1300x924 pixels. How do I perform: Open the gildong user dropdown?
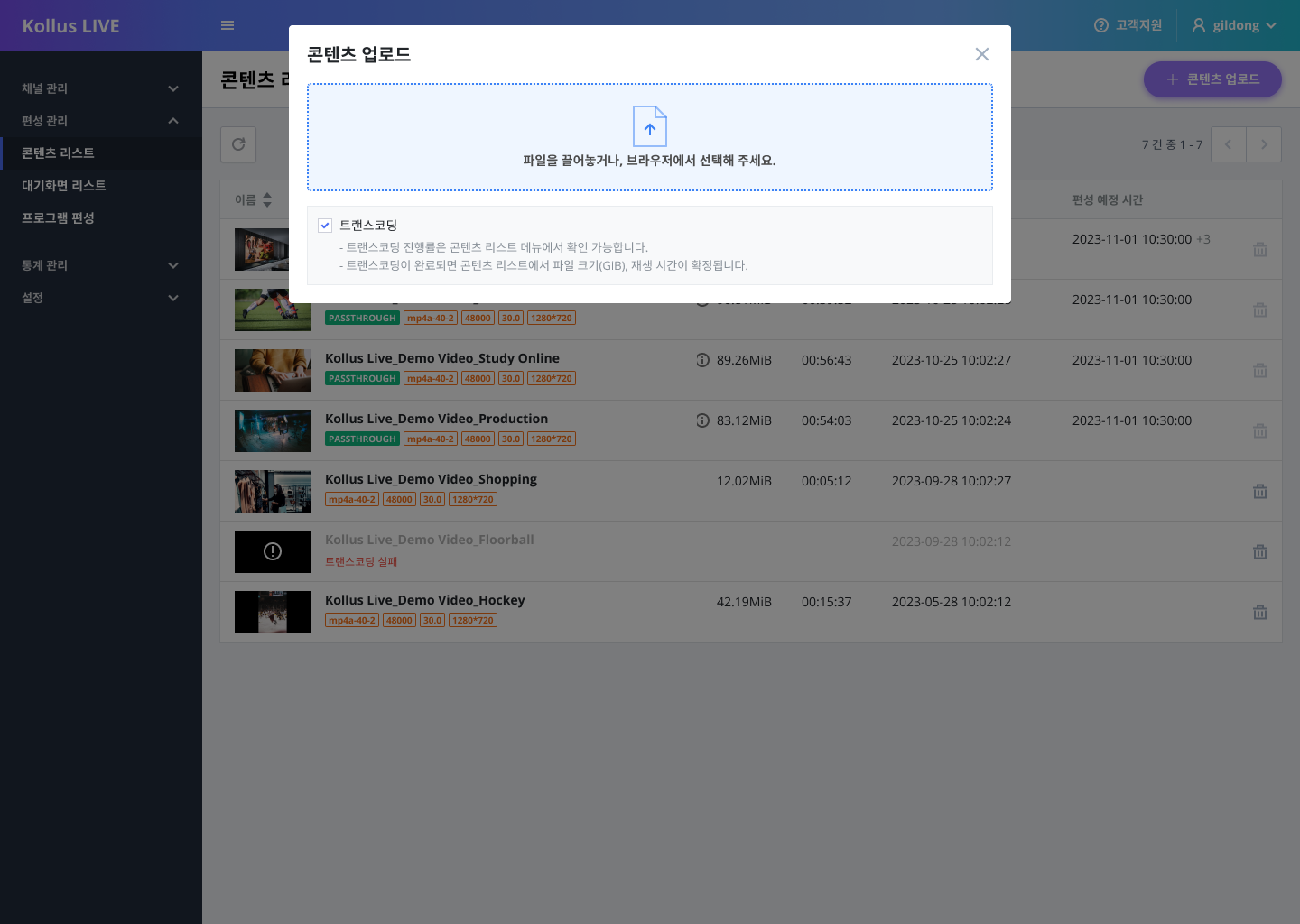[x=1234, y=25]
